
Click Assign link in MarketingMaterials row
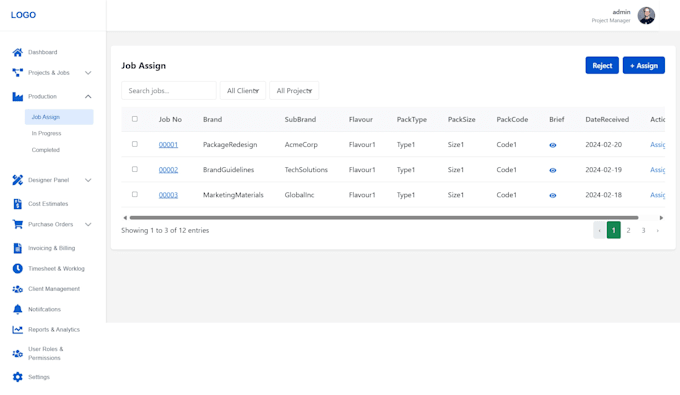tap(657, 195)
